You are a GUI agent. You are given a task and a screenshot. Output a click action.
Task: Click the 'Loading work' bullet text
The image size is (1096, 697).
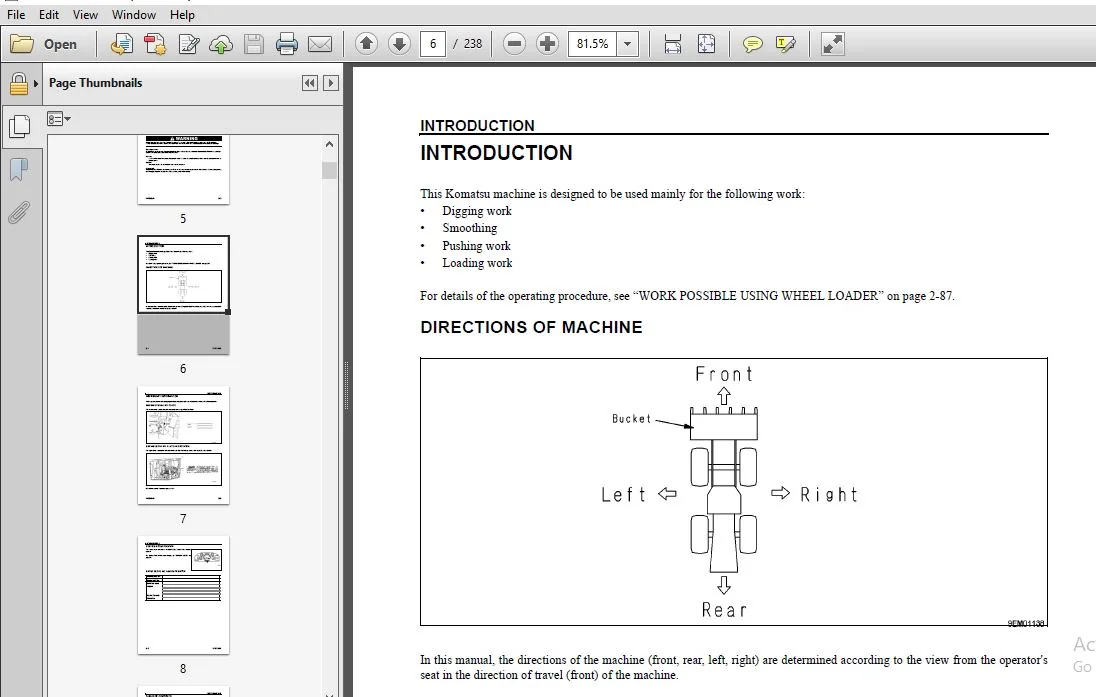click(477, 263)
